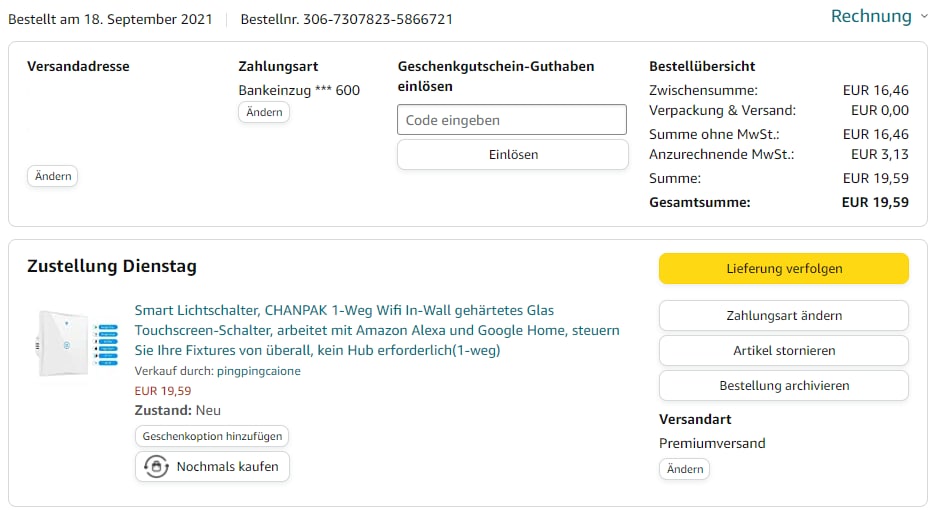Click Ändern under Zahlungsart Bankeinzug
937x512 pixels.
[x=264, y=112]
